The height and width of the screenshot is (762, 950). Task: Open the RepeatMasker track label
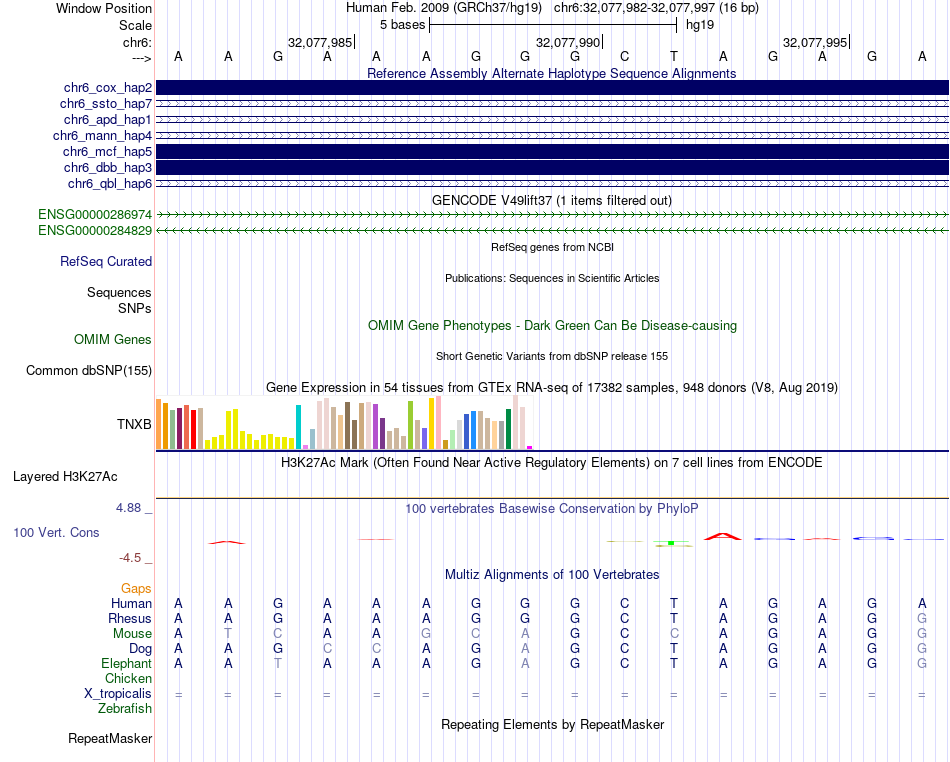pos(110,739)
